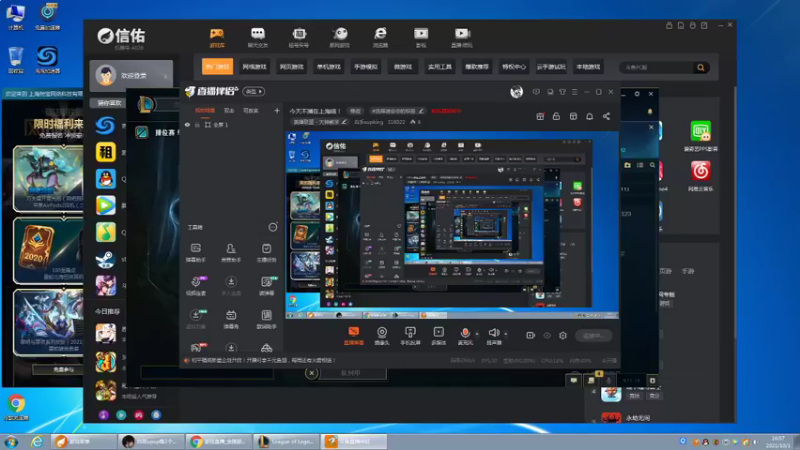Click the game search input field
Image resolution: width=800 pixels, height=450 pixels.
(x=657, y=67)
